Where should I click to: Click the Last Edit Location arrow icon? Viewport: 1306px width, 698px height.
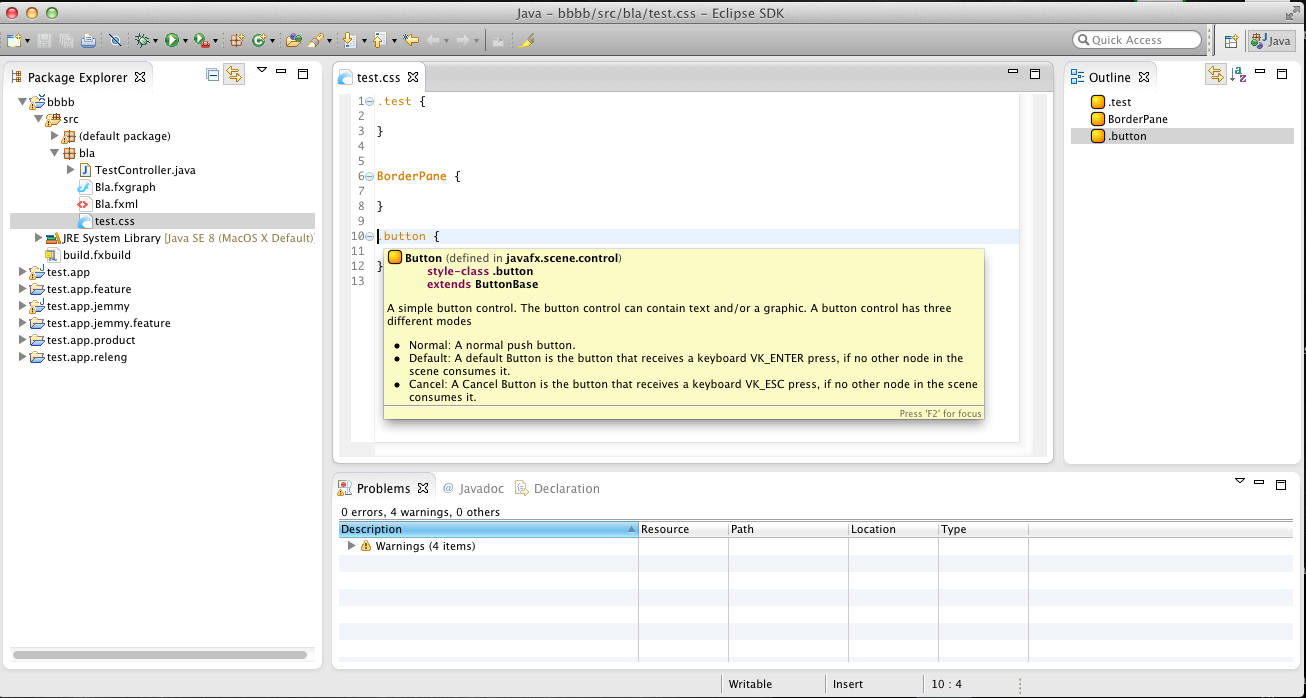(411, 40)
